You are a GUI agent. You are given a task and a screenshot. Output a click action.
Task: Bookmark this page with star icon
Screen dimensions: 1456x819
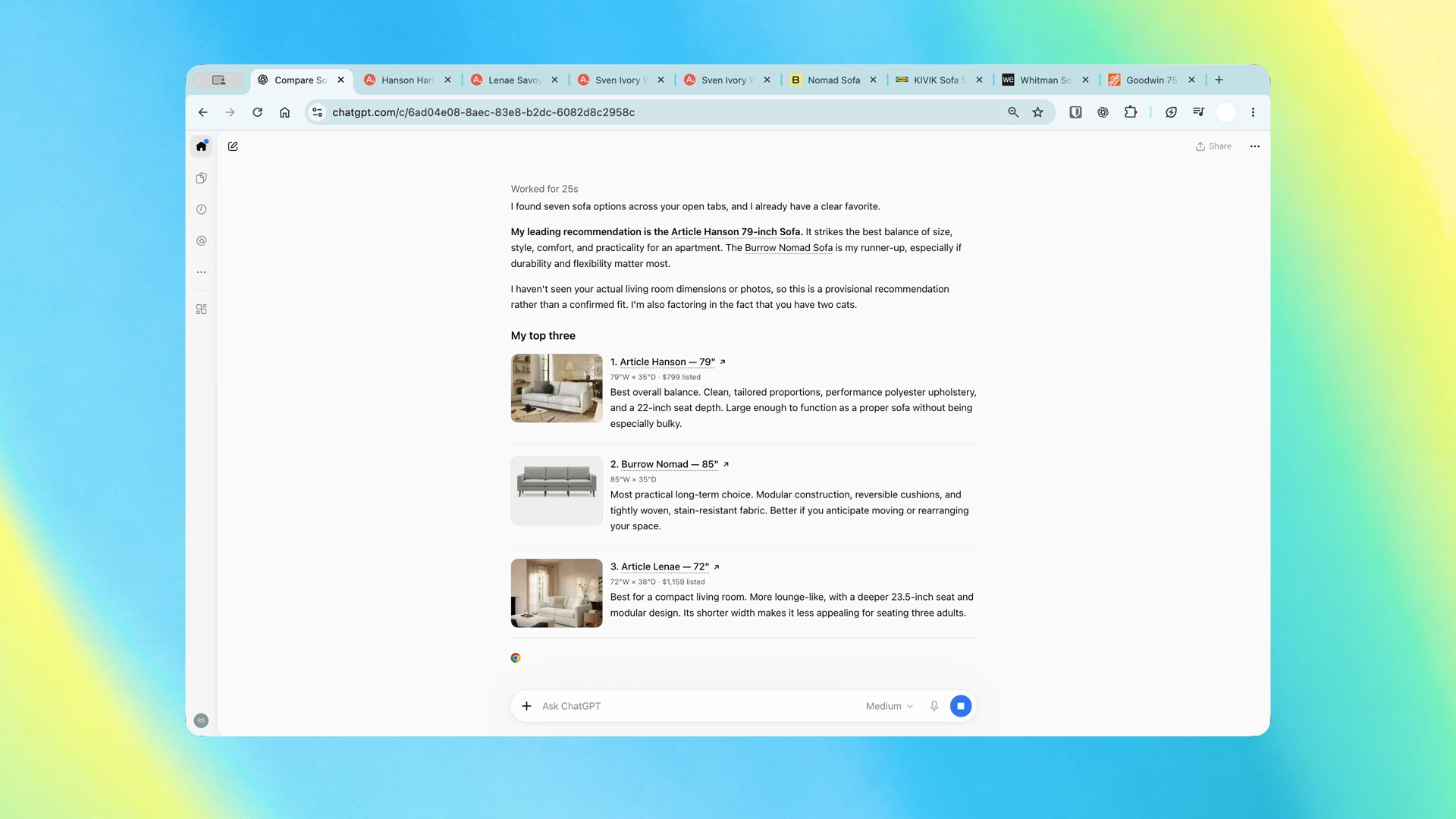(x=1037, y=112)
